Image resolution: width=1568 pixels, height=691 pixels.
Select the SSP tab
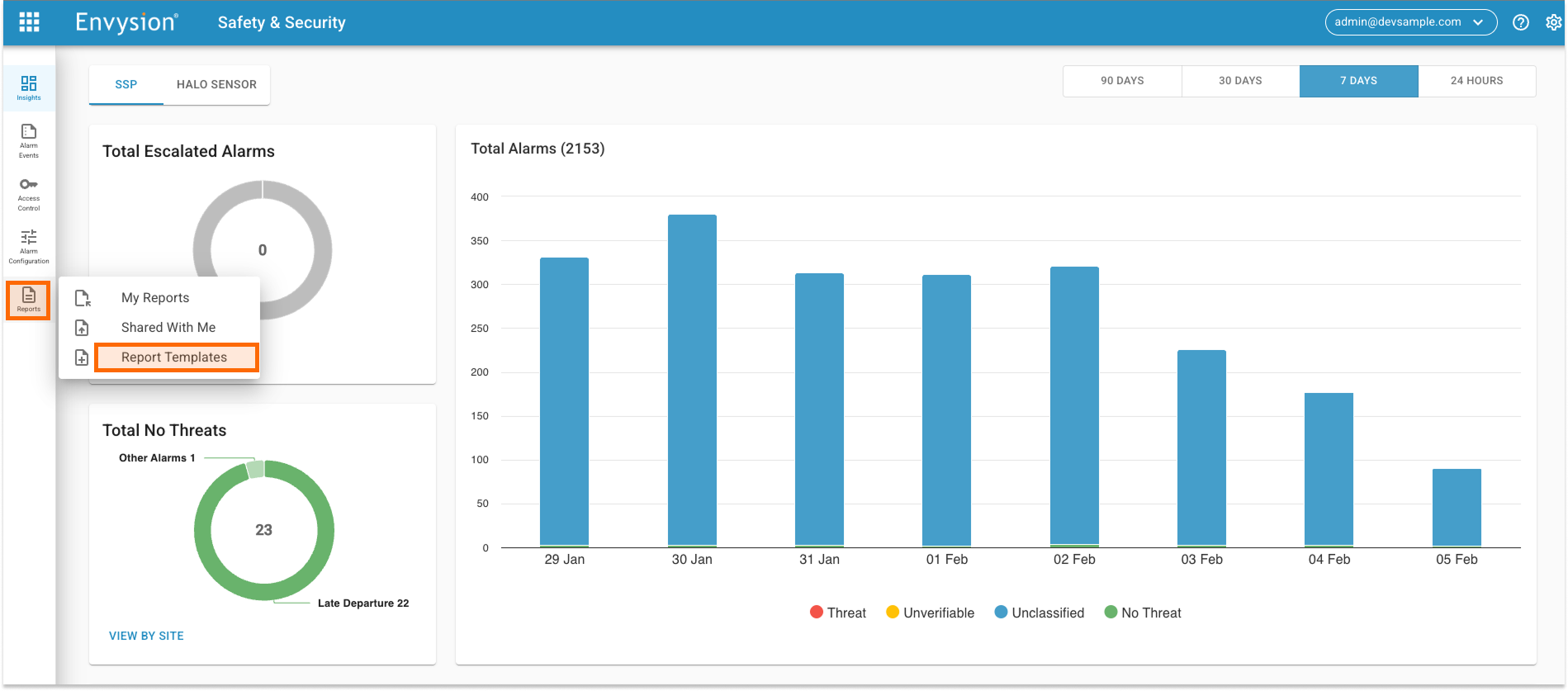(126, 84)
